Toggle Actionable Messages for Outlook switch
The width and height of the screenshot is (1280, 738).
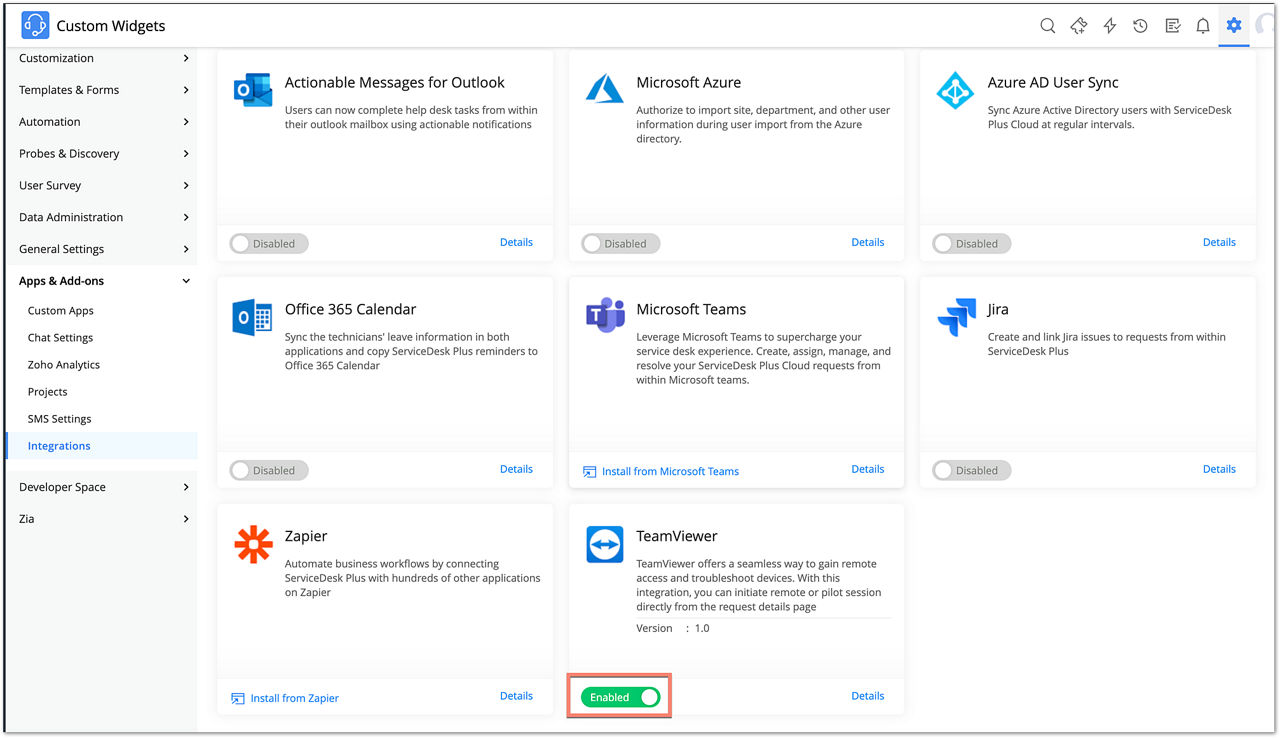point(269,243)
